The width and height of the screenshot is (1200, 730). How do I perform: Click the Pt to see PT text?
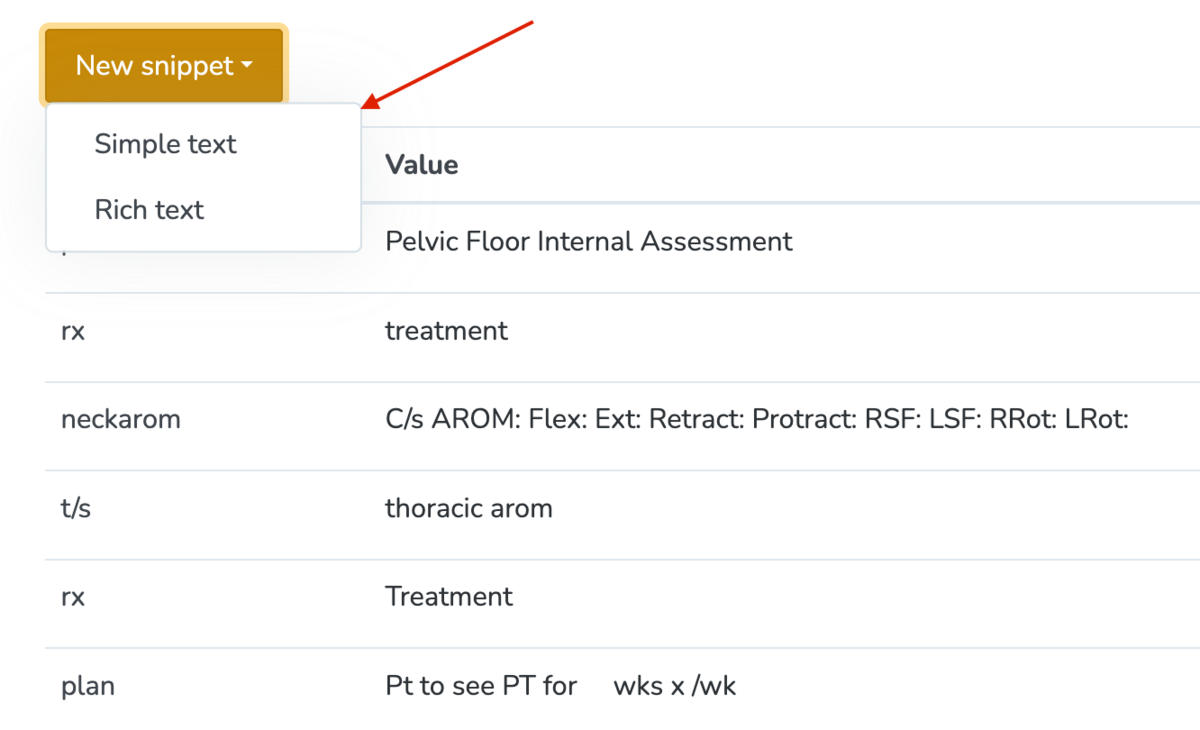tap(480, 686)
